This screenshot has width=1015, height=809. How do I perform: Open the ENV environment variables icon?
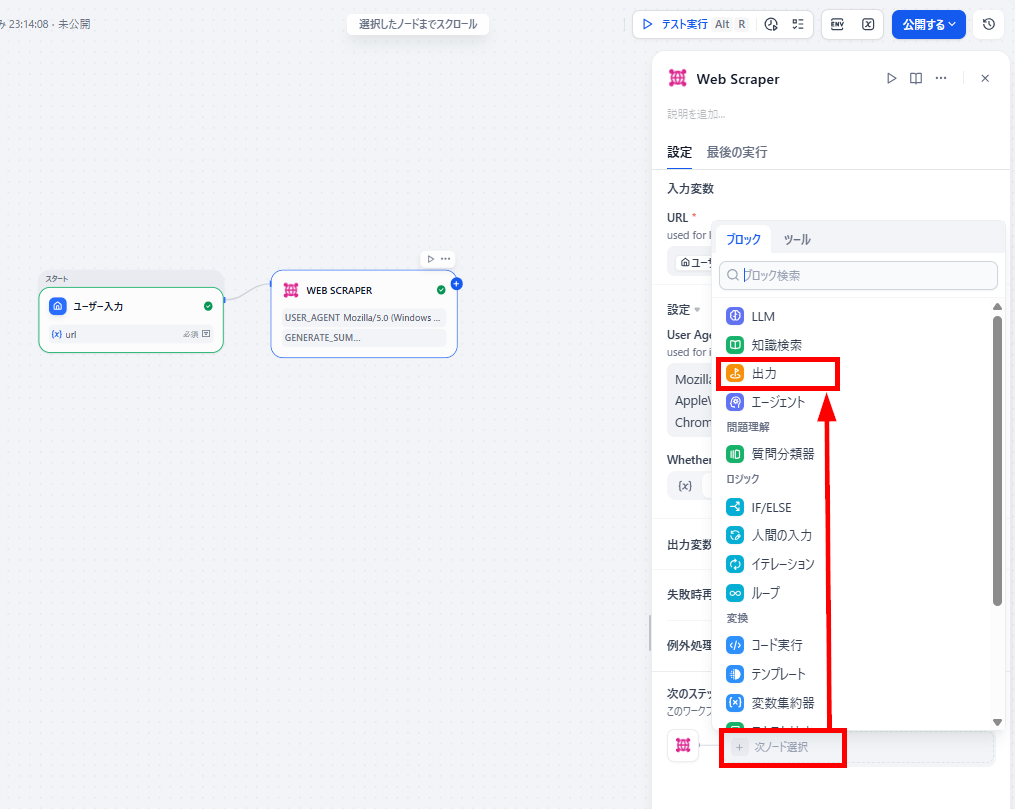point(837,25)
